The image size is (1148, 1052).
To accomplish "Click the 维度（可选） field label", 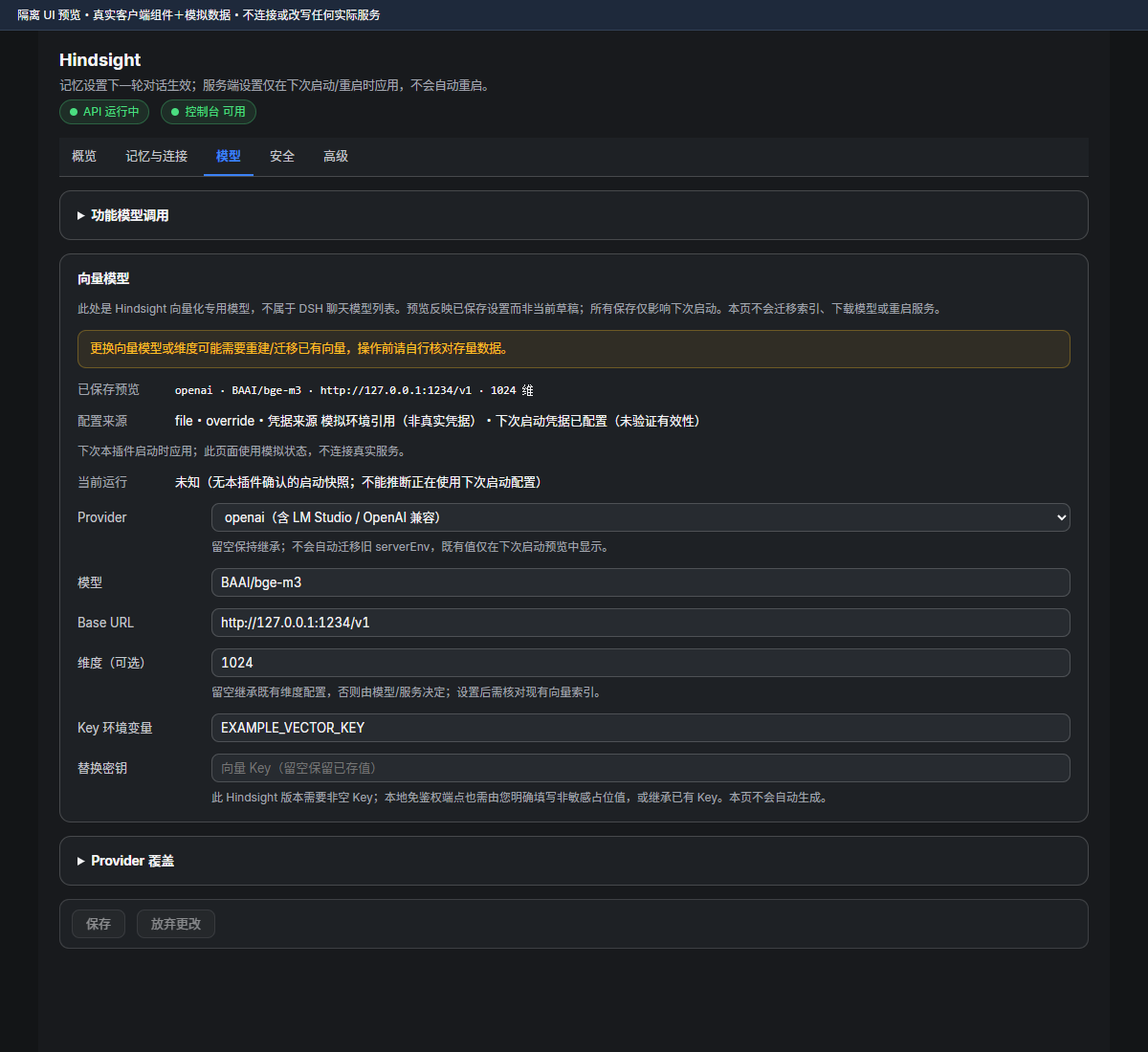I will point(115,663).
